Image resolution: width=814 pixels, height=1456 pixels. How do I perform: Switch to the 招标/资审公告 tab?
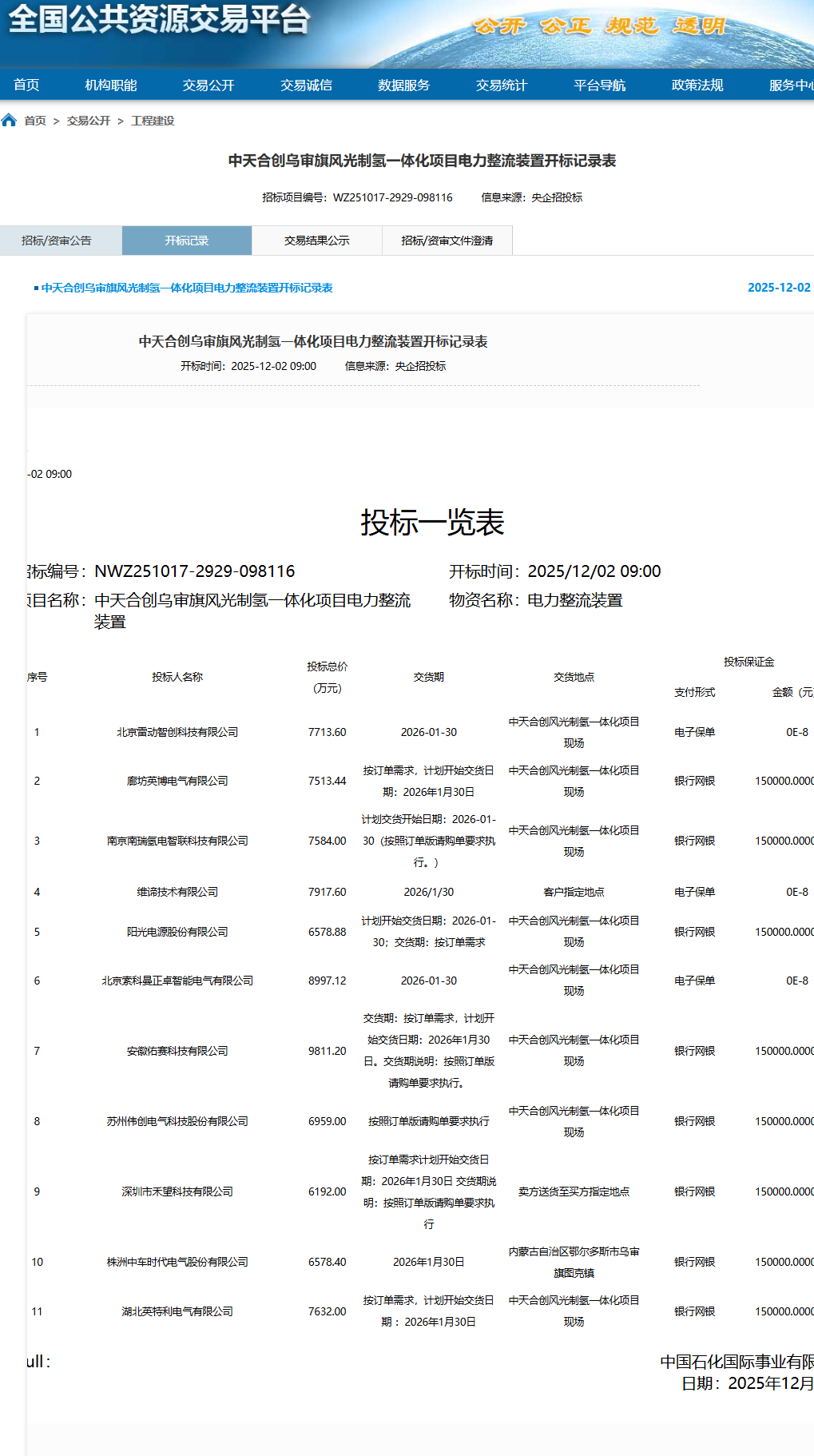click(x=57, y=241)
